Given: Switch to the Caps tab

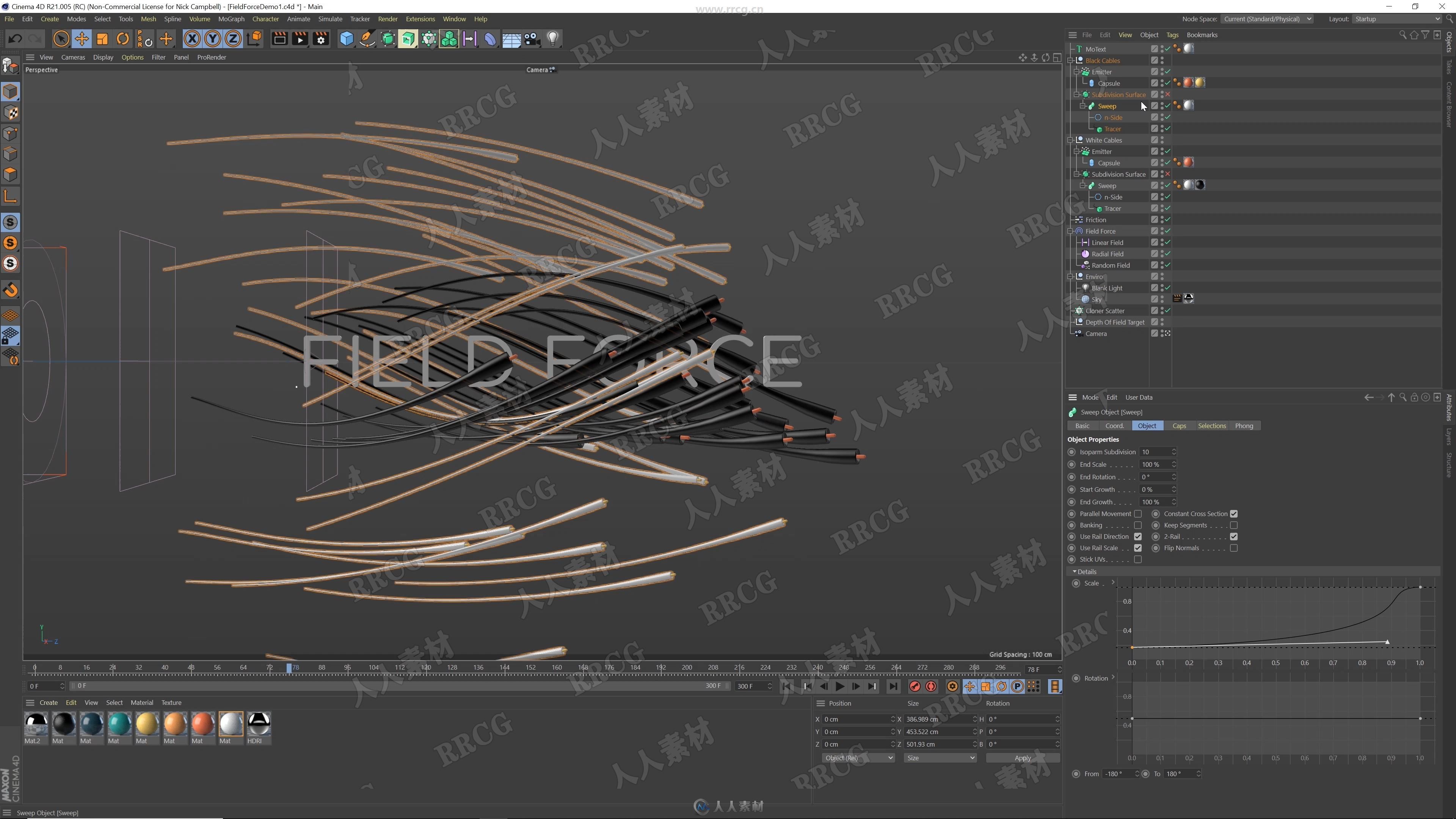Looking at the screenshot, I should click(x=1179, y=425).
